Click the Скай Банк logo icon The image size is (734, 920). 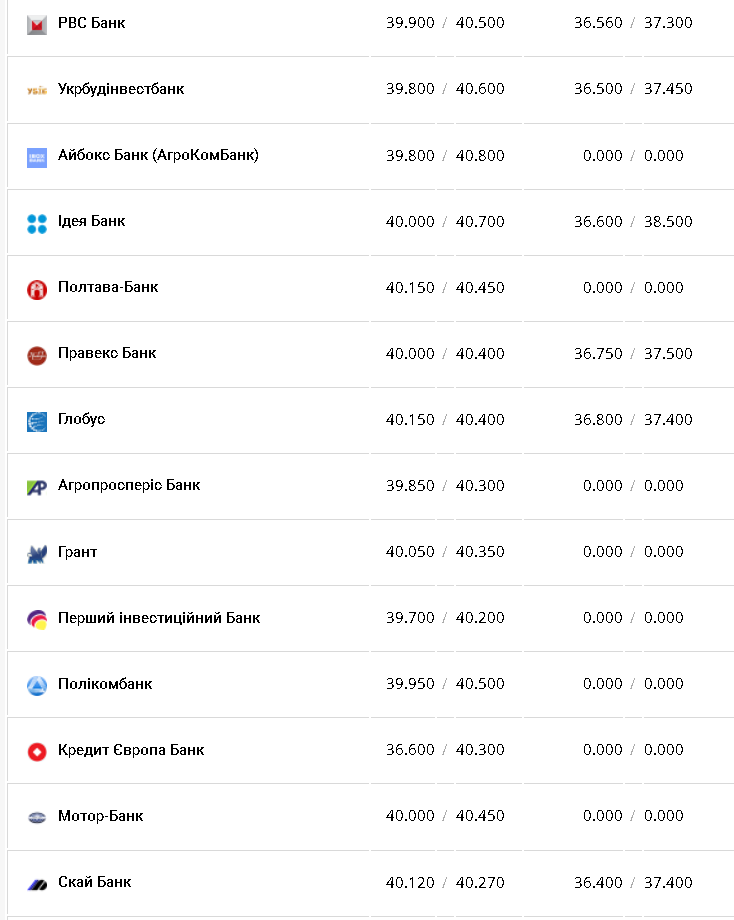(37, 884)
